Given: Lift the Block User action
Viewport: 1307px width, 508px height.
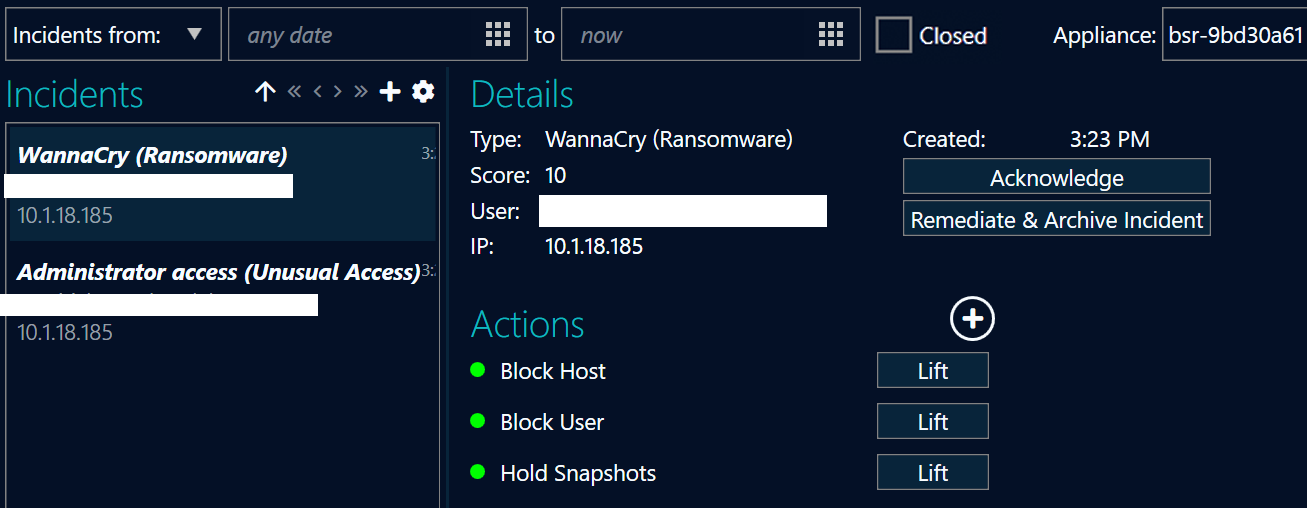Looking at the screenshot, I should [932, 422].
